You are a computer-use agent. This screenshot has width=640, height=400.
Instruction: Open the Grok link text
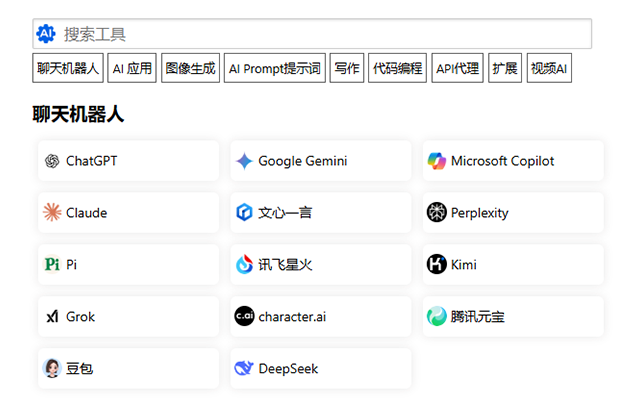pyautogui.click(x=80, y=316)
